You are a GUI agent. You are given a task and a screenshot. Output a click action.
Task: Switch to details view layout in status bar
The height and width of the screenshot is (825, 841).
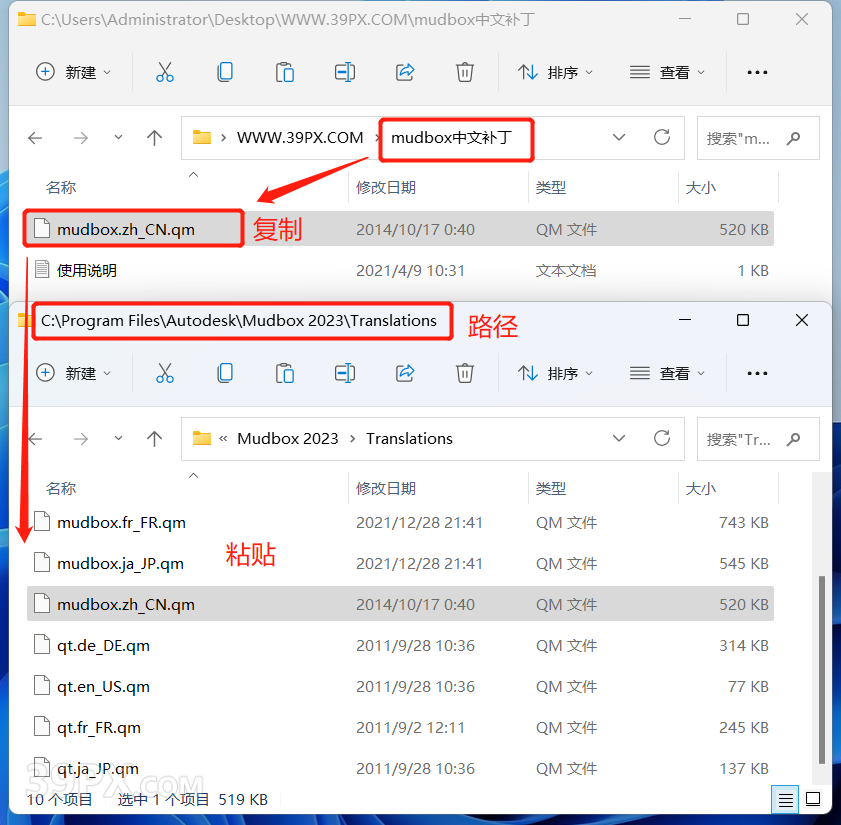pyautogui.click(x=786, y=800)
